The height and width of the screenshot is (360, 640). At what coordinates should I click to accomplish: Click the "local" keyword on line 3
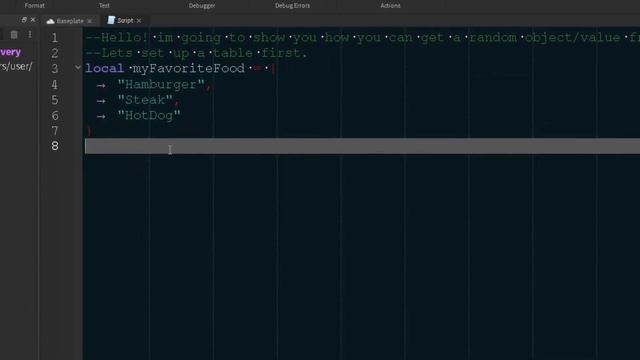pyautogui.click(x=104, y=68)
